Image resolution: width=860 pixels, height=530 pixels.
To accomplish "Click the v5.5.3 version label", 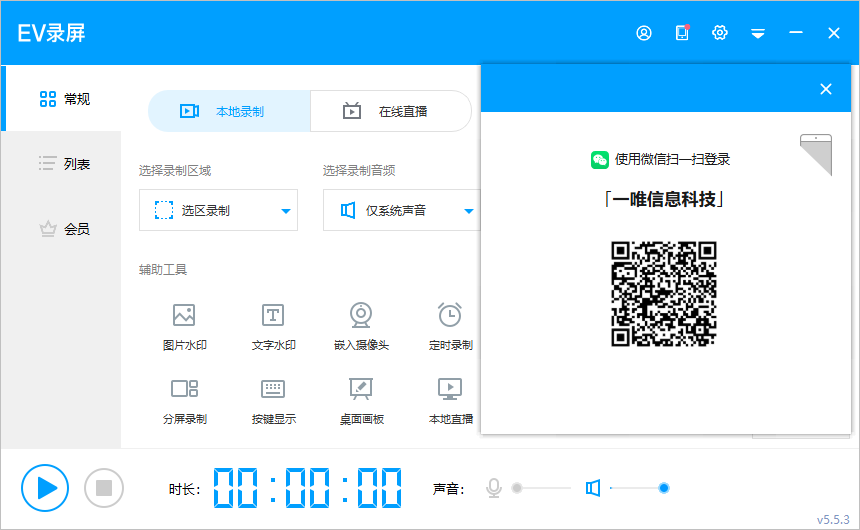I will [833, 520].
